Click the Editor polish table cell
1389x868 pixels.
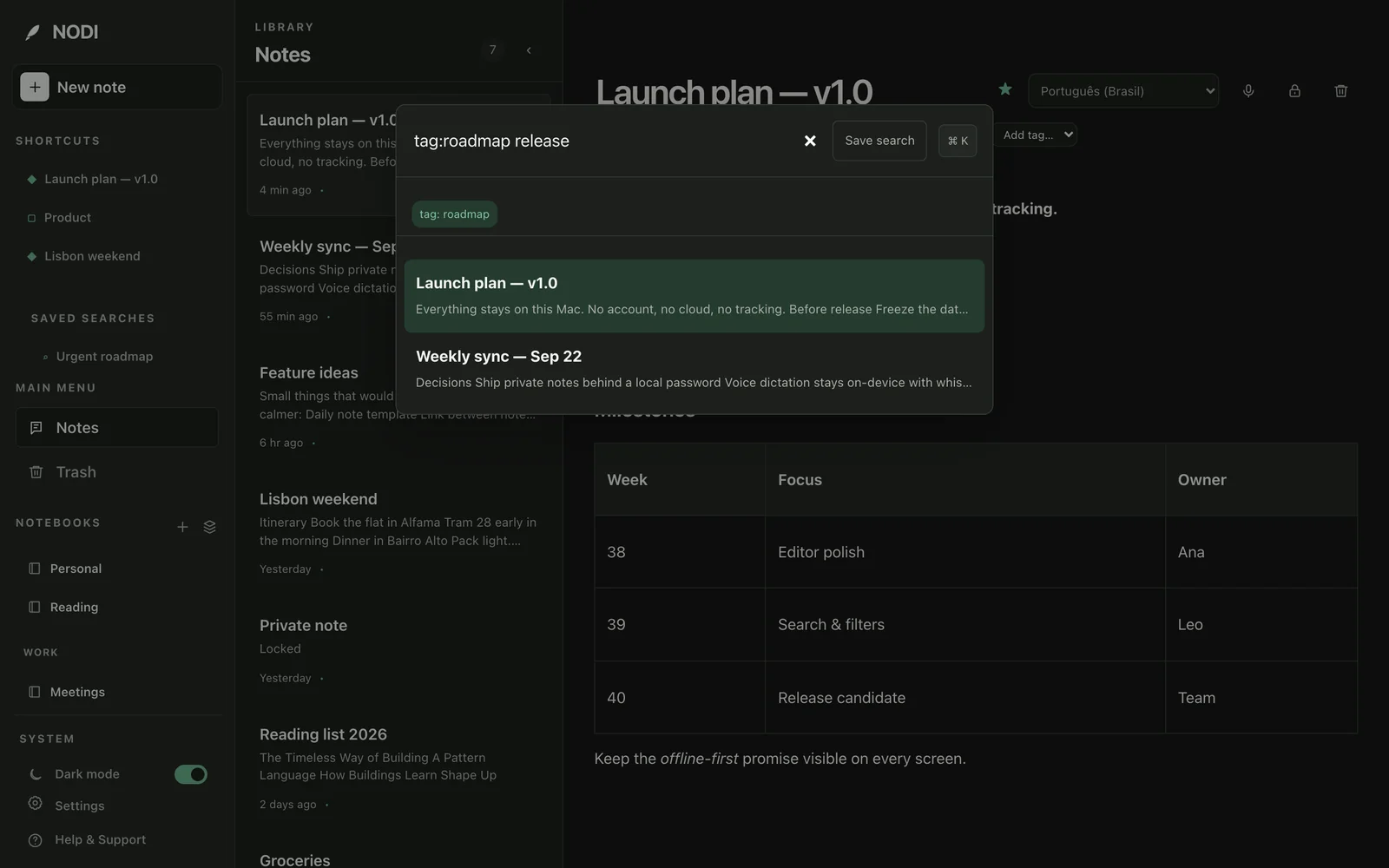click(x=964, y=552)
